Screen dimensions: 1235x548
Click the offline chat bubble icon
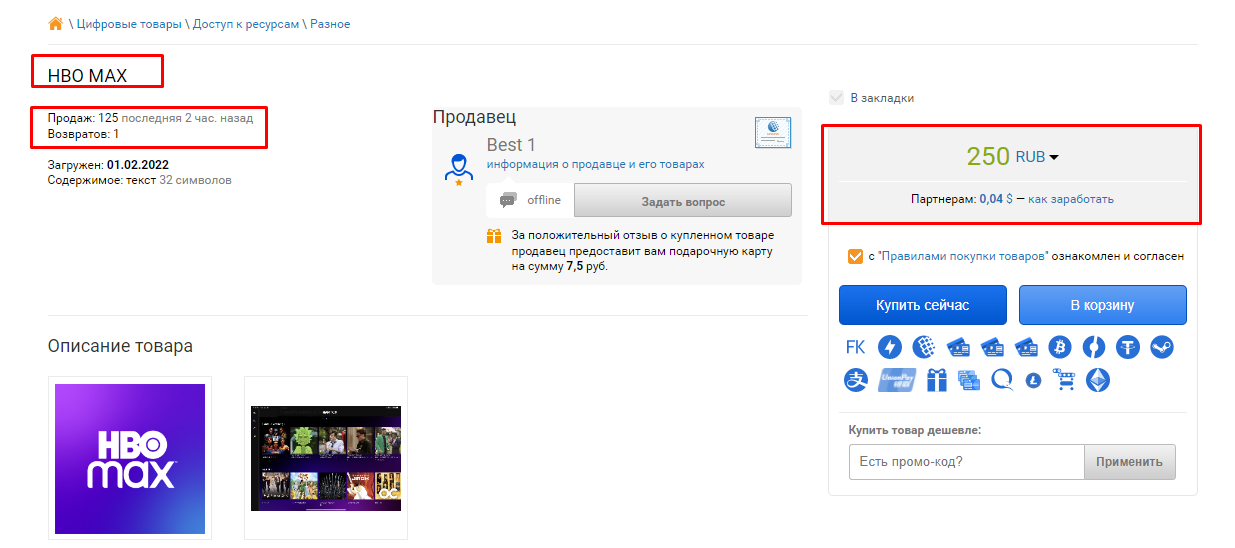click(x=508, y=200)
